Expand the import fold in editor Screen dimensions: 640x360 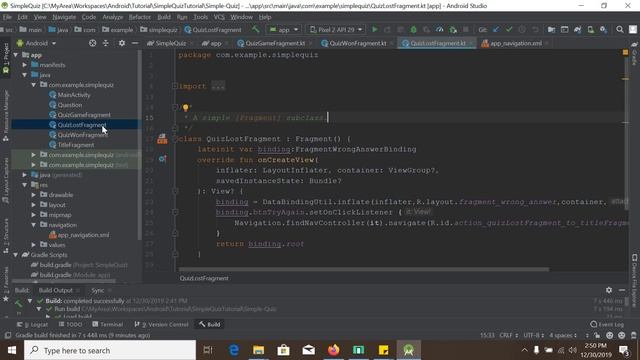click(175, 86)
